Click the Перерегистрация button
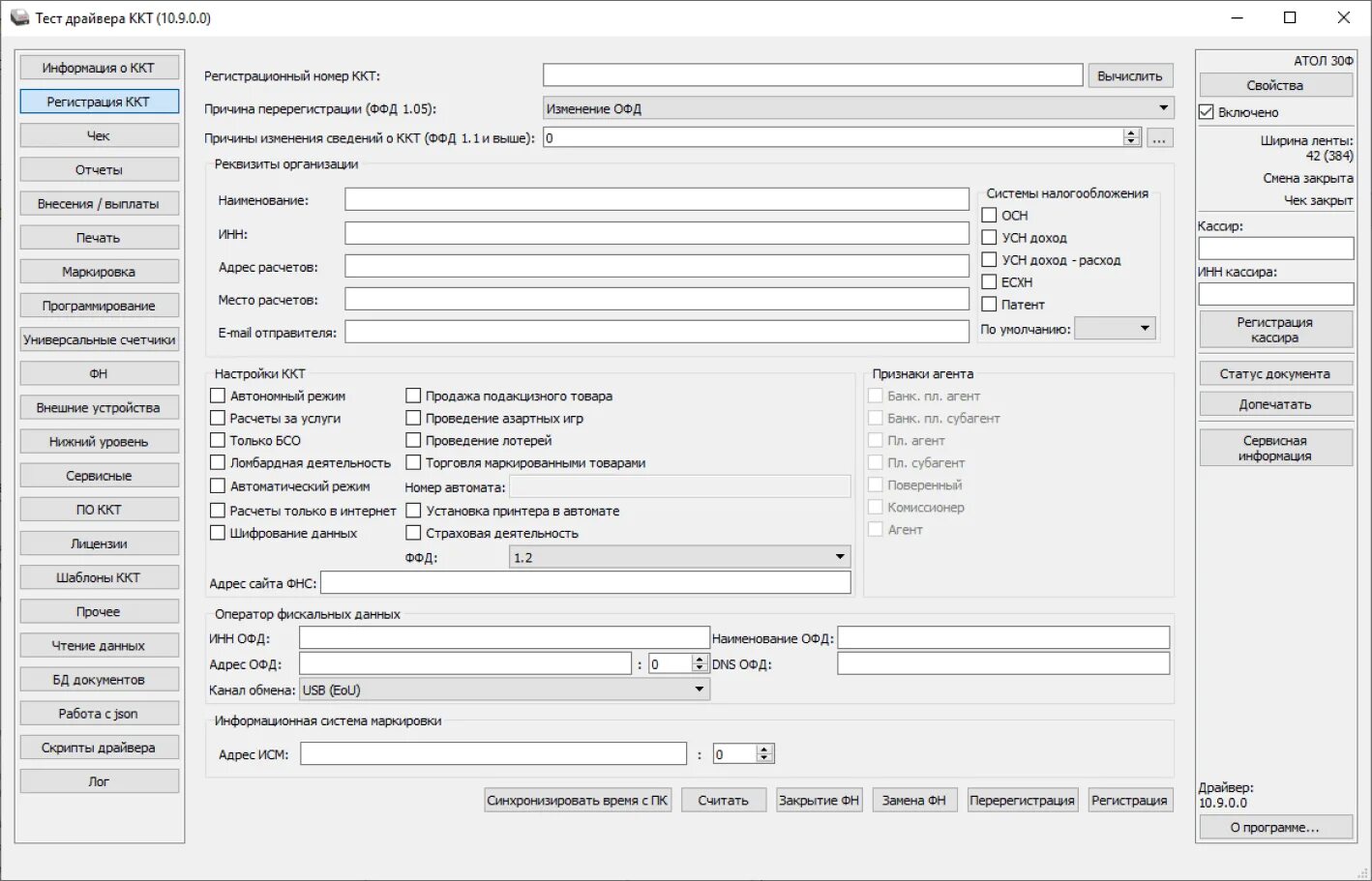 pos(1022,801)
